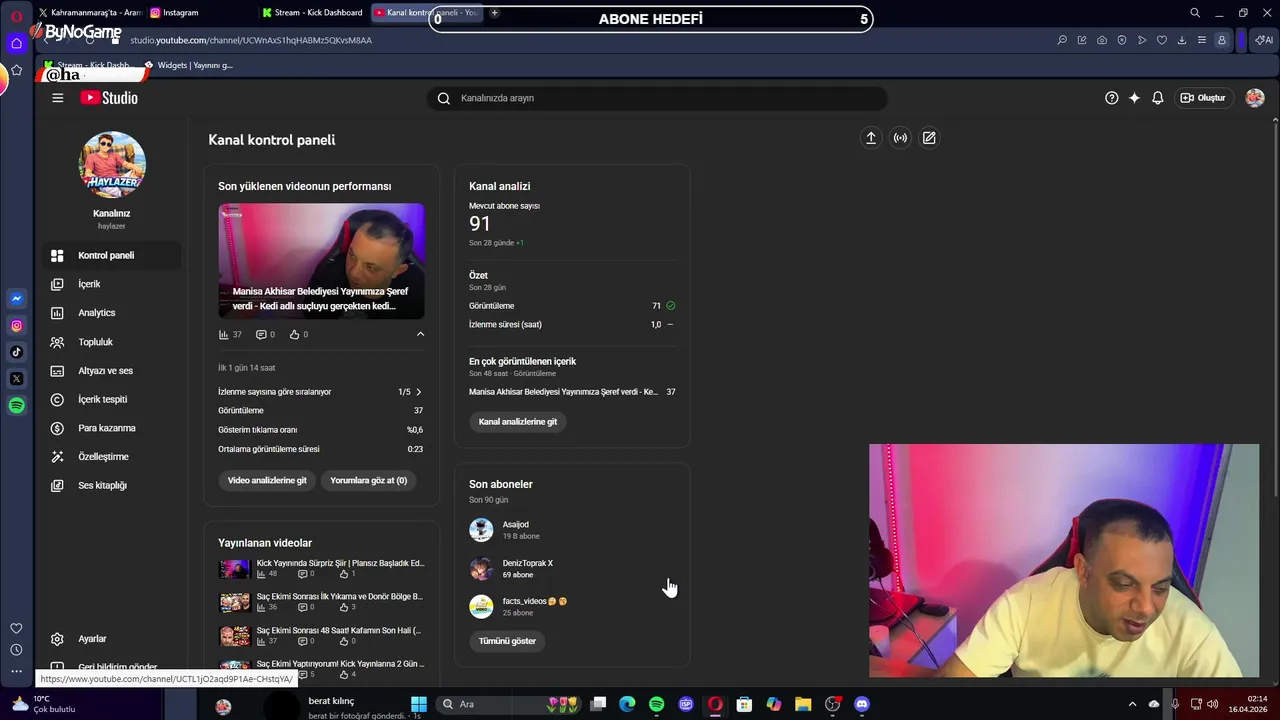Open latest video thumbnail Manisa Akhisar
This screenshot has height=720, width=1280.
[x=321, y=261]
